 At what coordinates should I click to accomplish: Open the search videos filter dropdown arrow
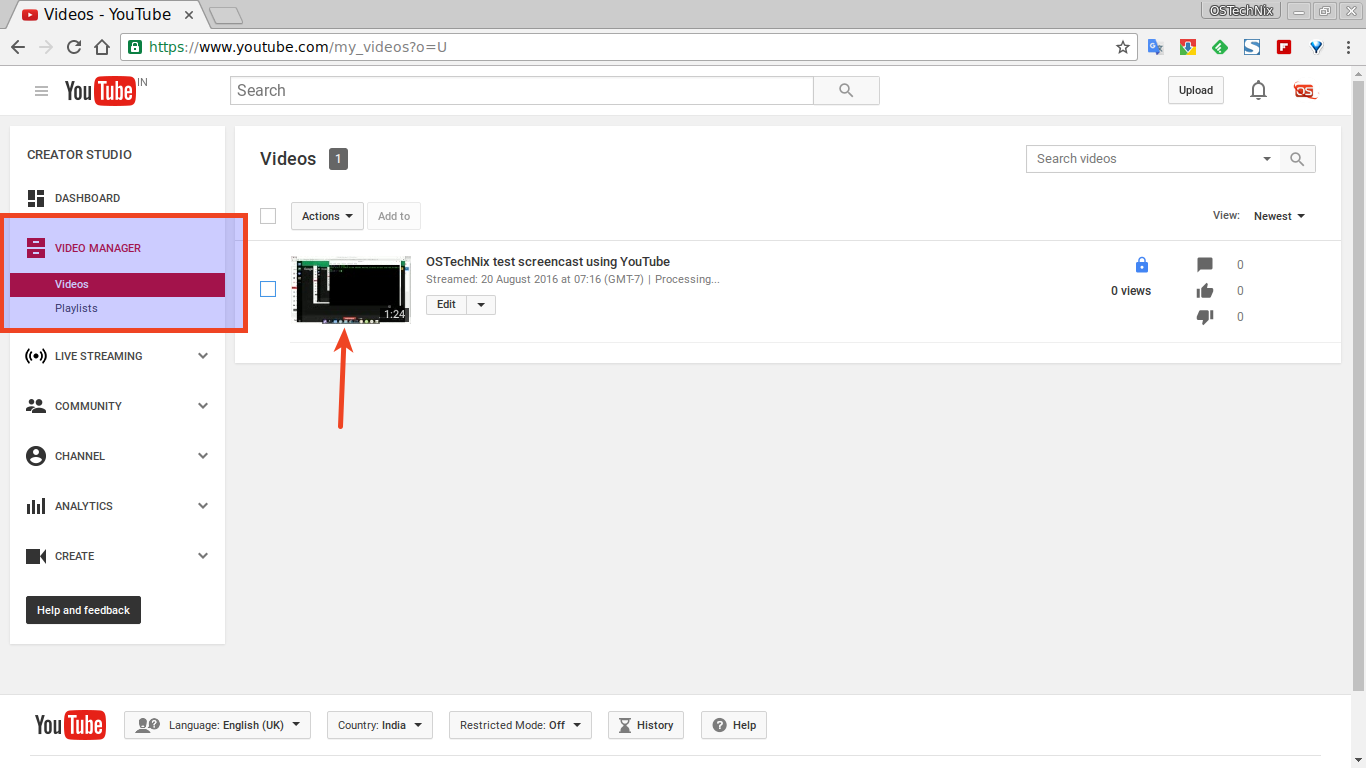(x=1267, y=159)
